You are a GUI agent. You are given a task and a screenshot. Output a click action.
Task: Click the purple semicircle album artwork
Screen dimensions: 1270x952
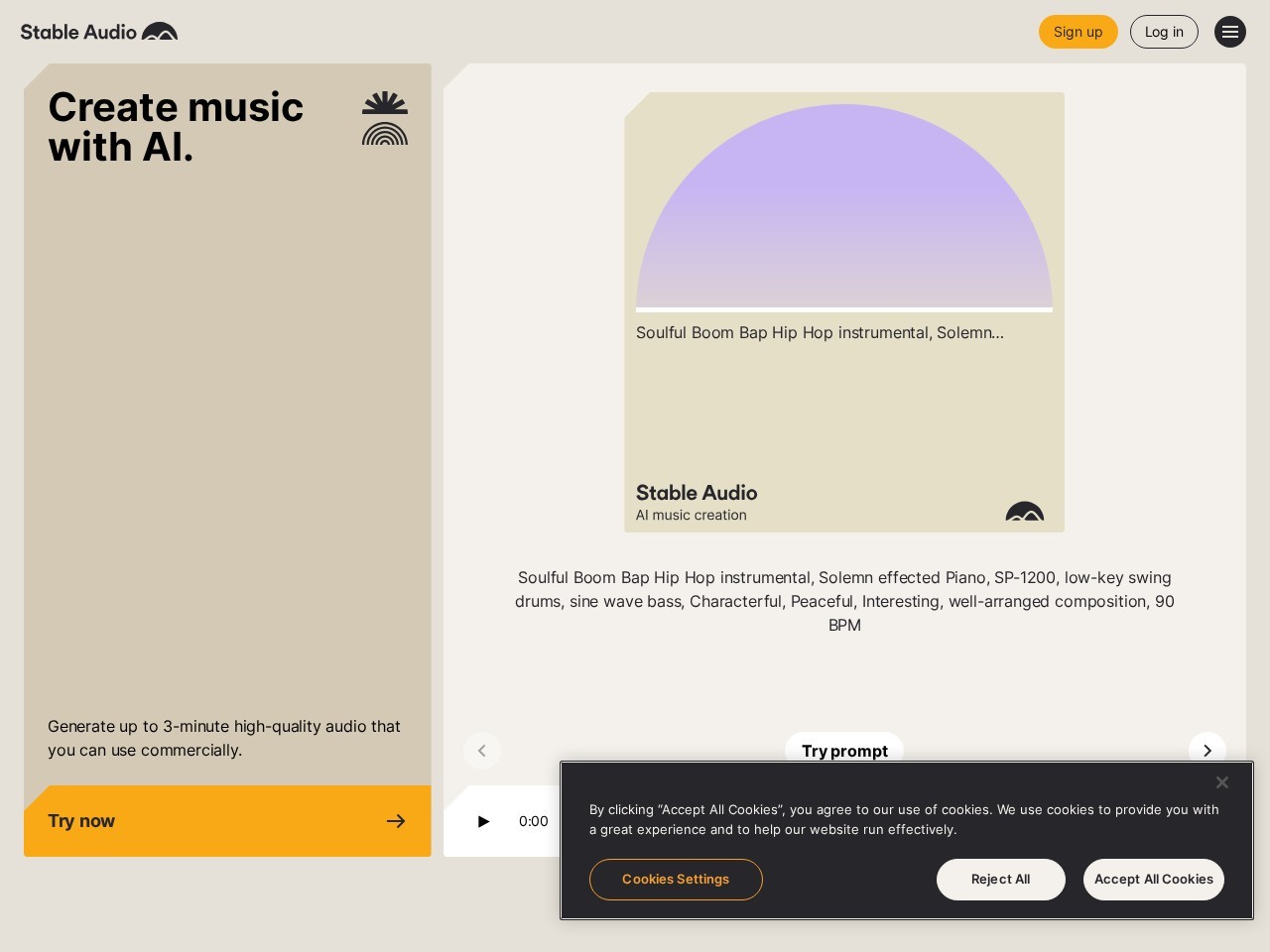point(844,208)
